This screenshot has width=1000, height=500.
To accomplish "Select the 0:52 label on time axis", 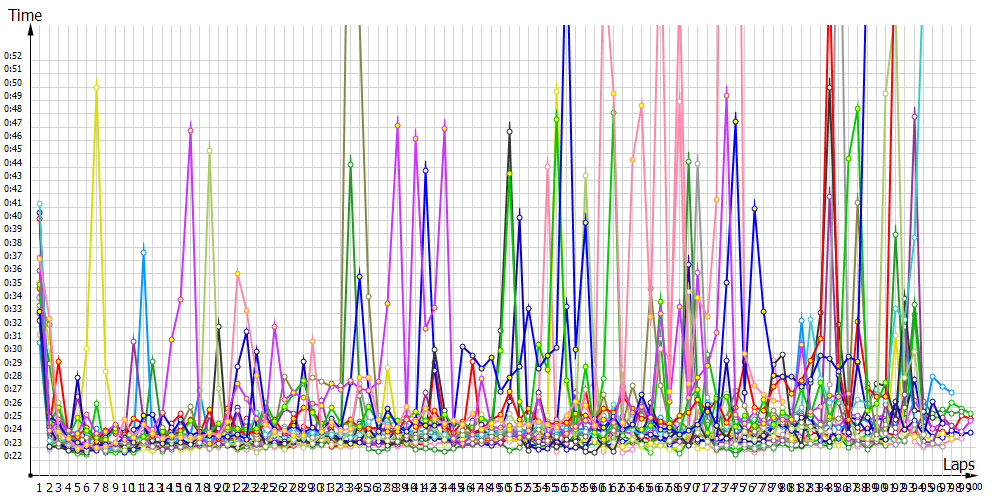I will pyautogui.click(x=13, y=56).
